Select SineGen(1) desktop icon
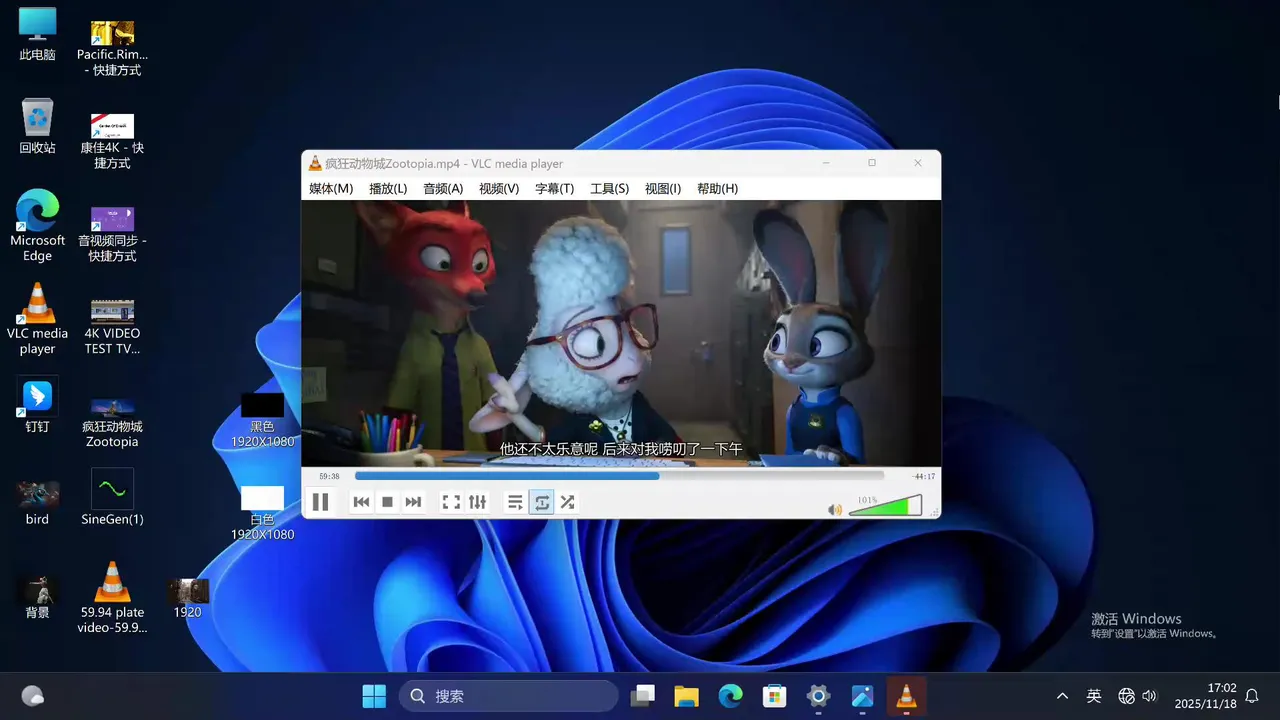 coord(112,497)
